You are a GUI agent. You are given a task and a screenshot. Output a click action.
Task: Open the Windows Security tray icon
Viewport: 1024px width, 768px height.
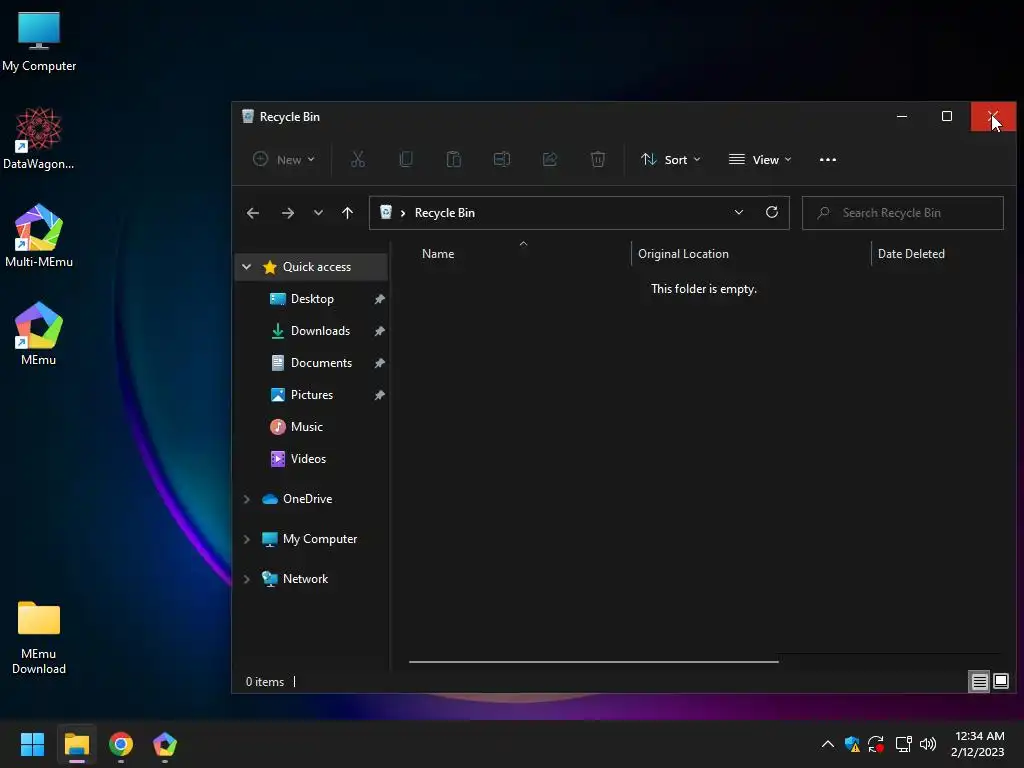pyautogui.click(x=852, y=744)
